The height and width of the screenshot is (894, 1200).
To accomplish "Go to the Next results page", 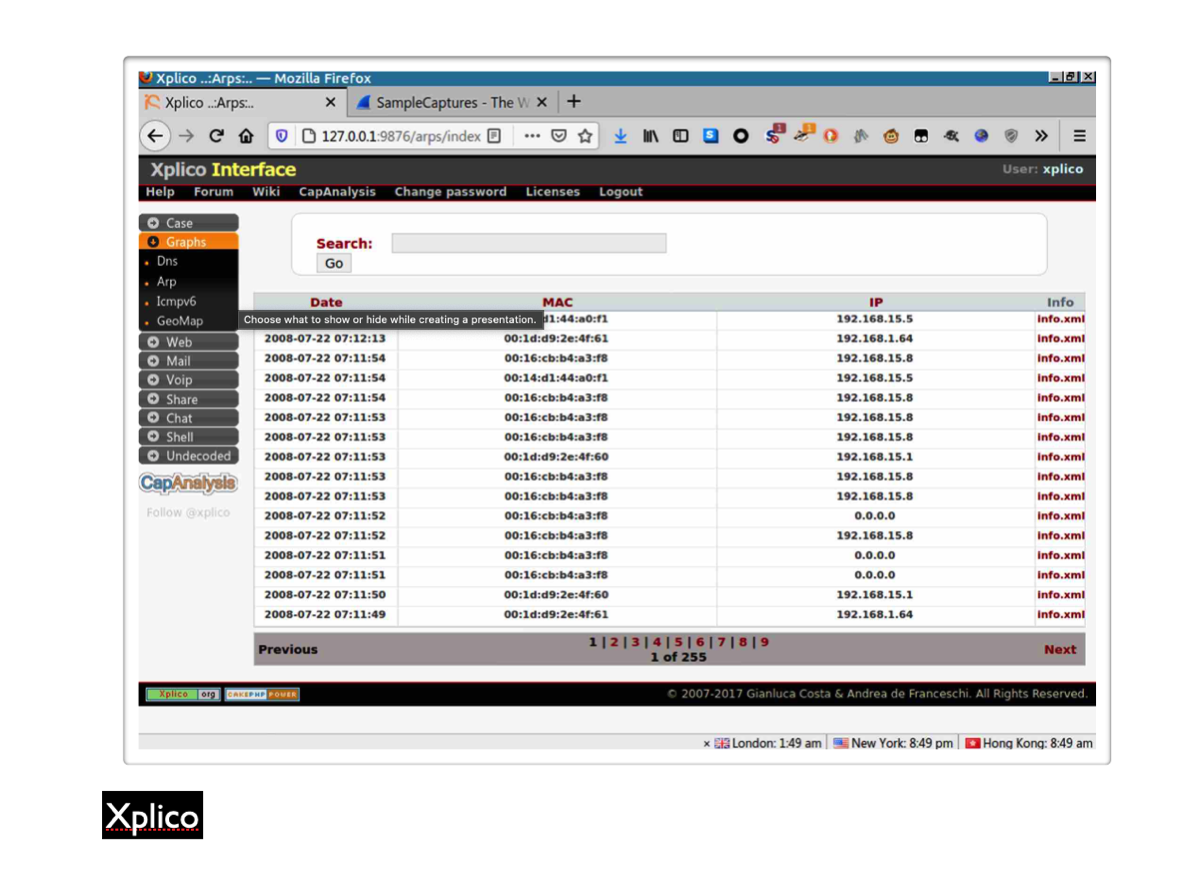I will coord(1059,650).
